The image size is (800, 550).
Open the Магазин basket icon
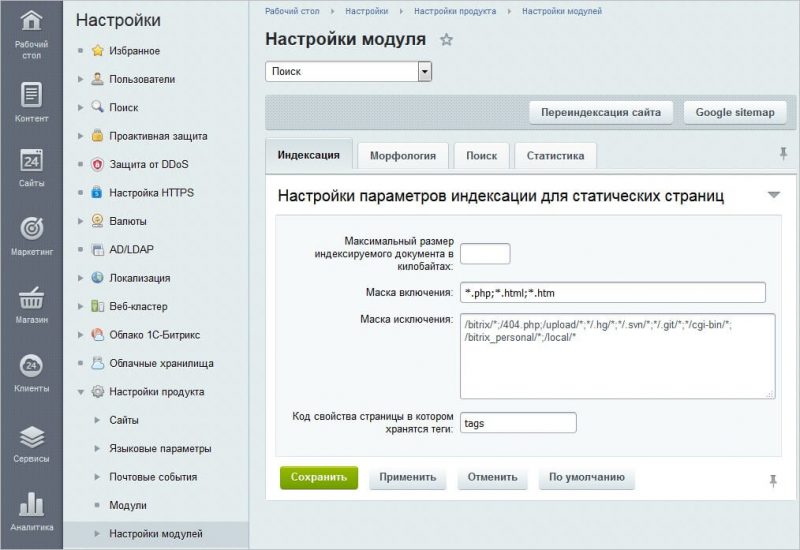[31, 303]
